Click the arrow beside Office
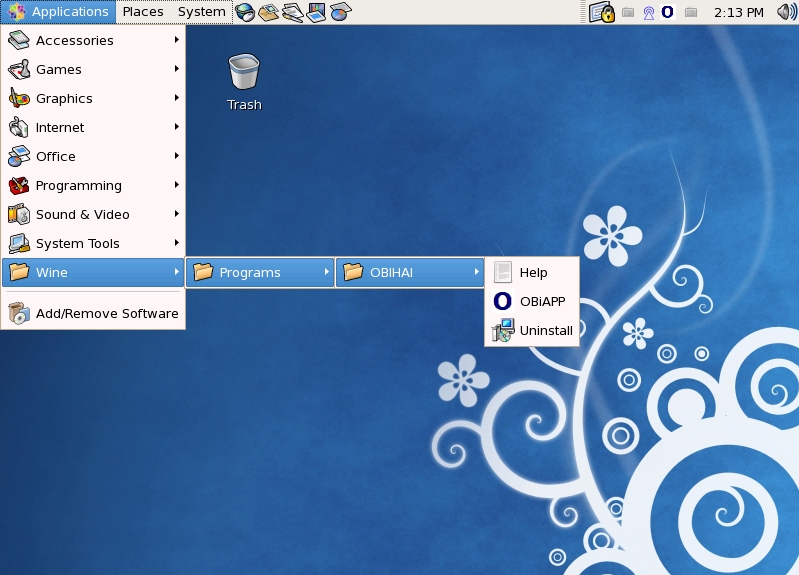 (176, 156)
